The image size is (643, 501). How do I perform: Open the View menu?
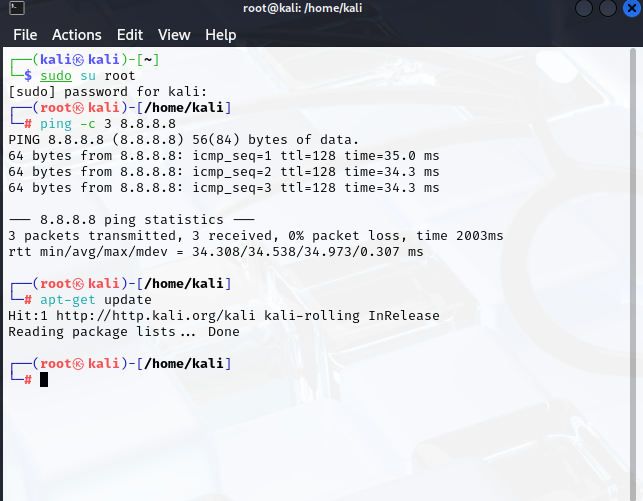(x=174, y=35)
